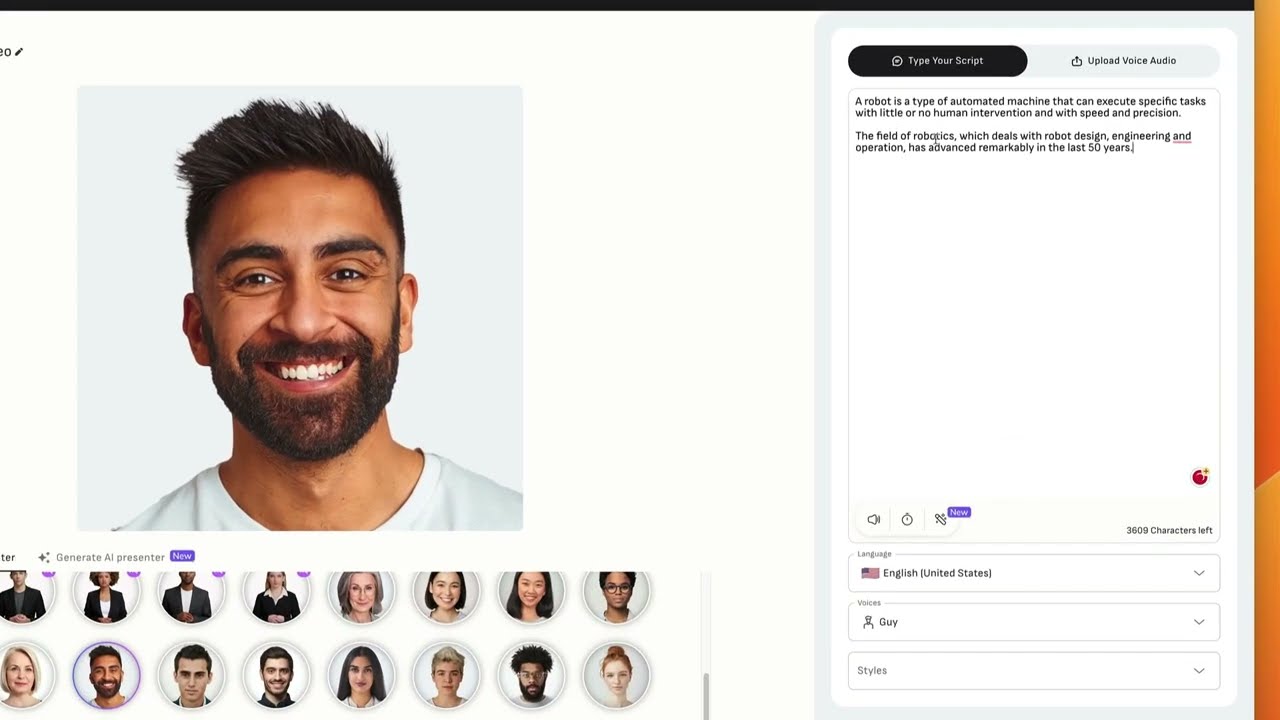Select the gray-haired woman presenter avatar
Viewport: 1280px width, 720px height.
pyautogui.click(x=362, y=592)
